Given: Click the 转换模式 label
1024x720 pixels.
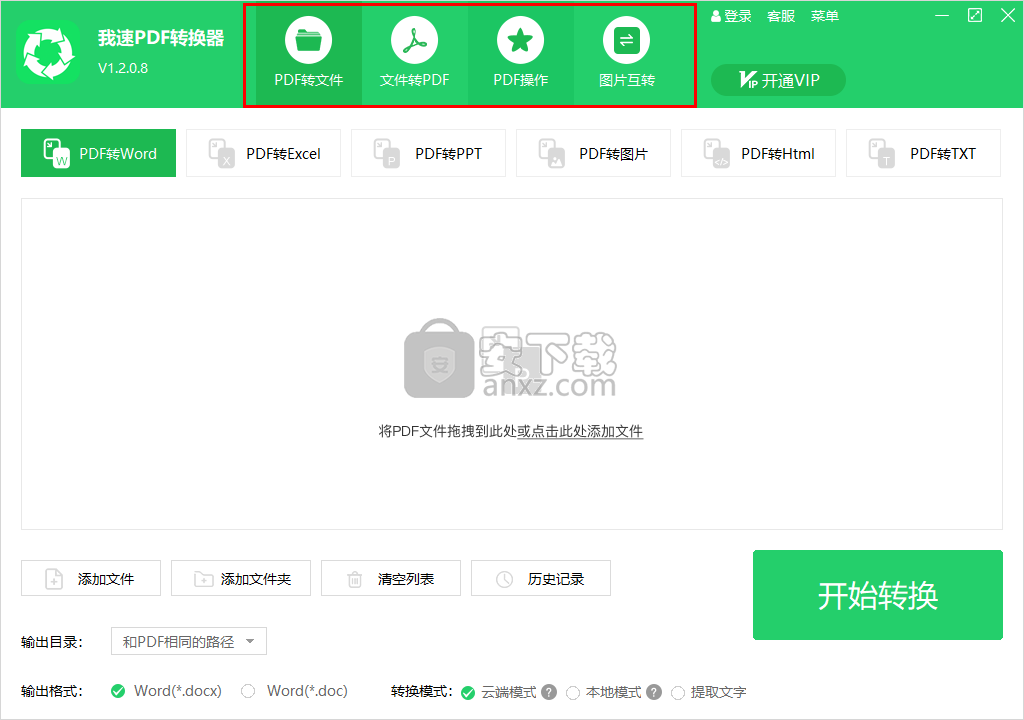Looking at the screenshot, I should [422, 691].
